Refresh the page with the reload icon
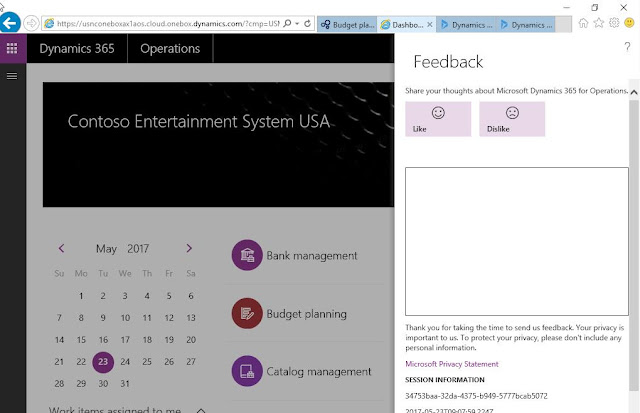The width and height of the screenshot is (640, 413). click(307, 23)
